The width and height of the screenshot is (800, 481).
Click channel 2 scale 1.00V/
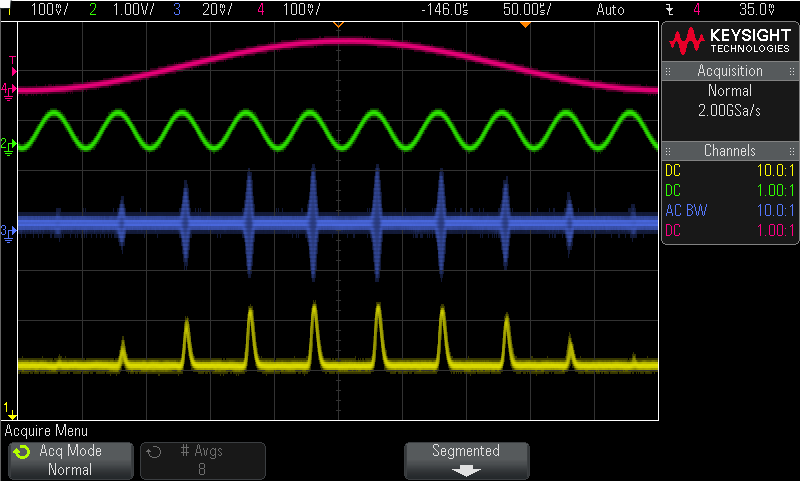(134, 9)
